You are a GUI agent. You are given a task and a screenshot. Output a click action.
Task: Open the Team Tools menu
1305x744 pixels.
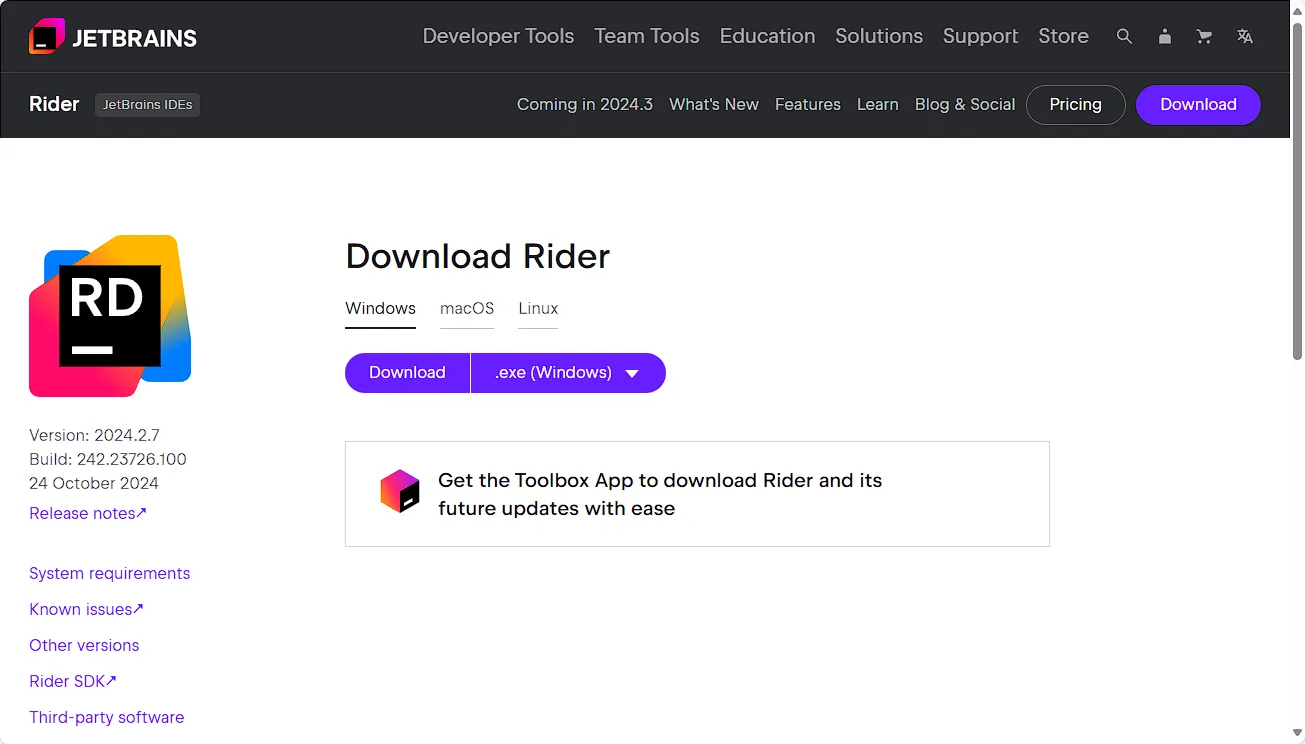tap(646, 36)
